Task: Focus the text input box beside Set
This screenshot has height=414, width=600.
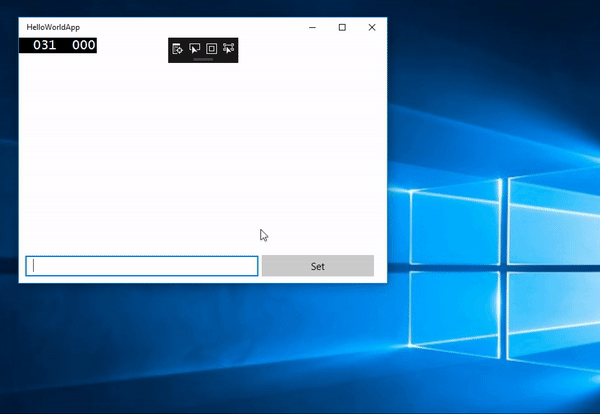Action: (142, 266)
